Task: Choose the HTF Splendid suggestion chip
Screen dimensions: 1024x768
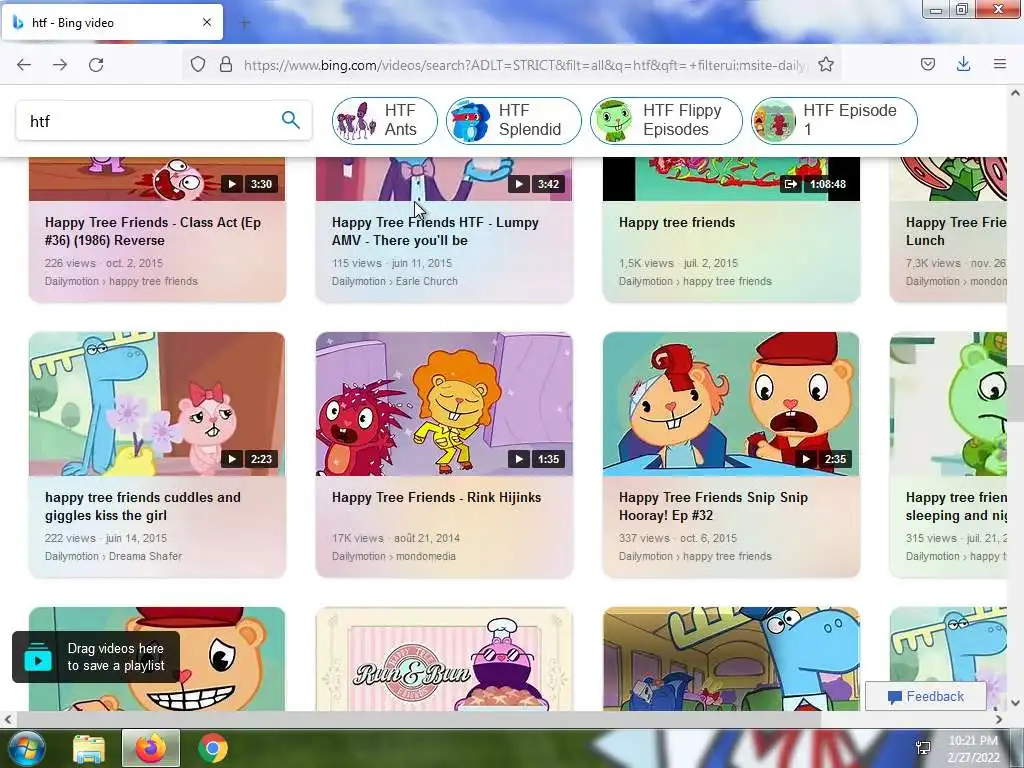Action: pyautogui.click(x=514, y=121)
